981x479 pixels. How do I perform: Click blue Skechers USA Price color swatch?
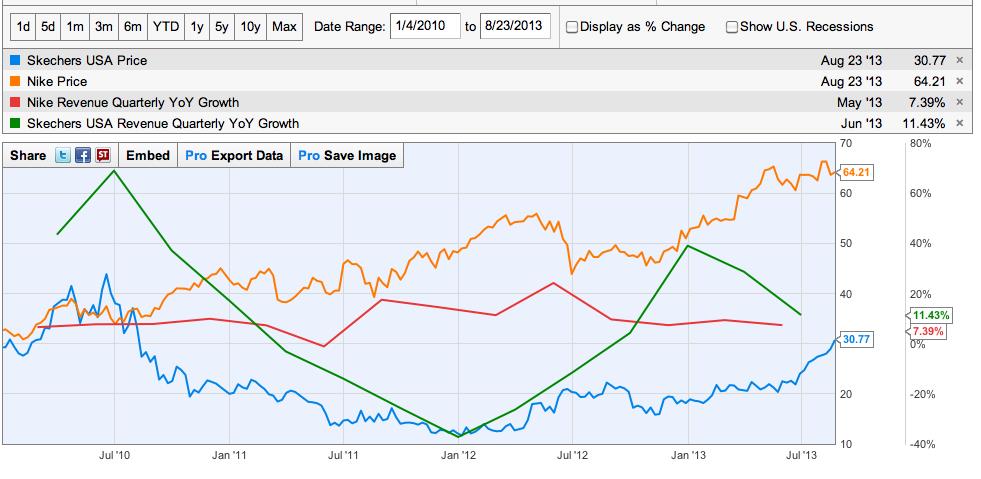click(x=16, y=61)
